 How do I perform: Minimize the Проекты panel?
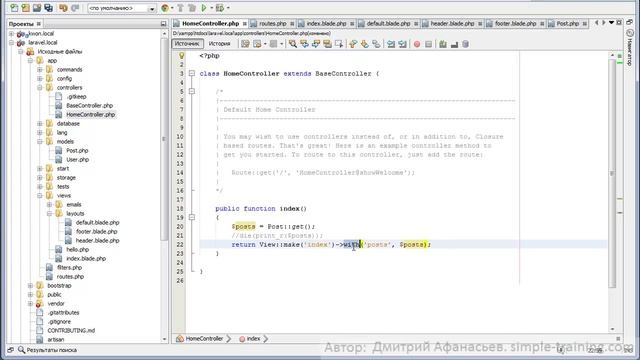[164, 24]
